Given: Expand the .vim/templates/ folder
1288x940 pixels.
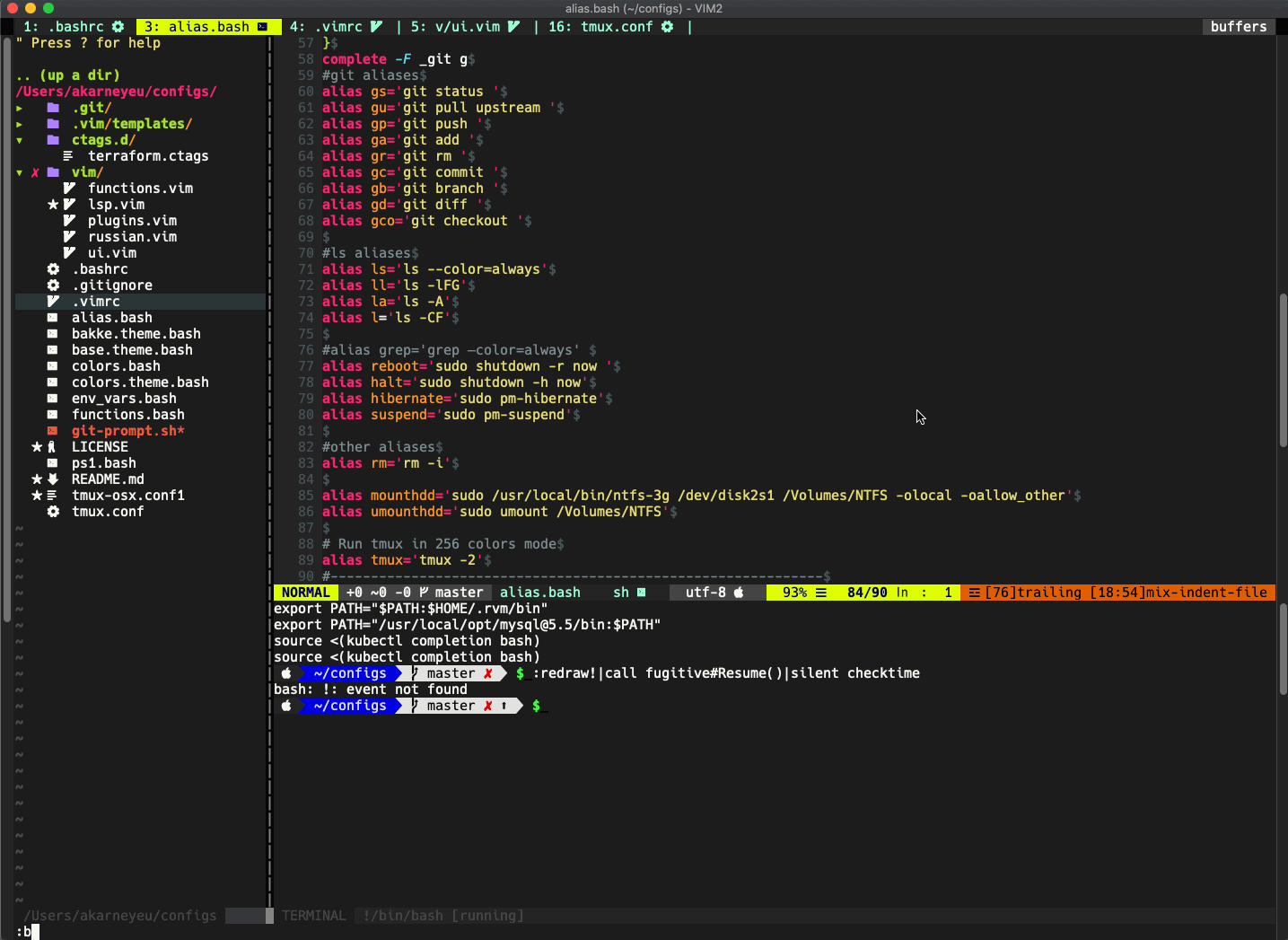Looking at the screenshot, I should point(19,123).
